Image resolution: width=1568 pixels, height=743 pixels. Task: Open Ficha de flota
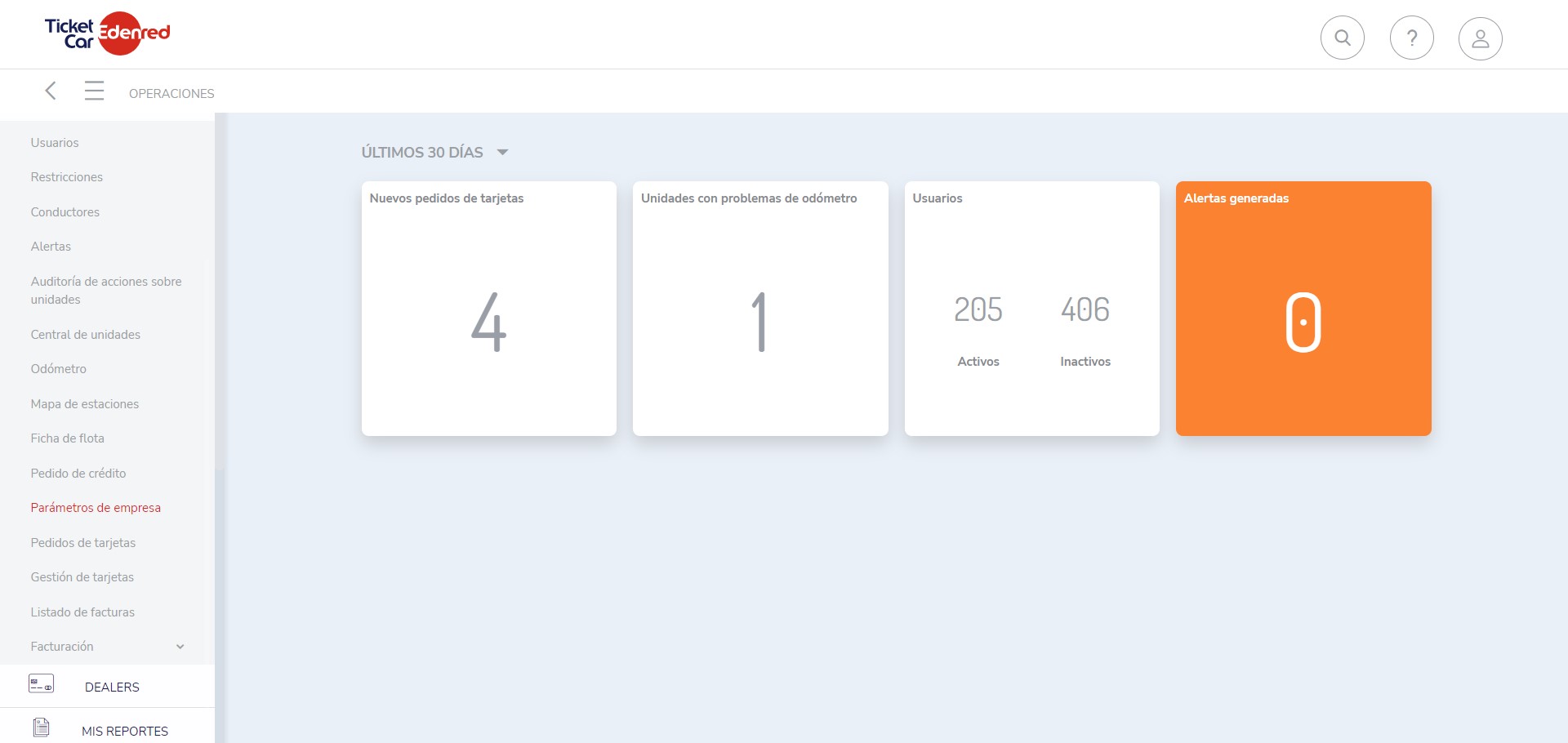point(68,438)
